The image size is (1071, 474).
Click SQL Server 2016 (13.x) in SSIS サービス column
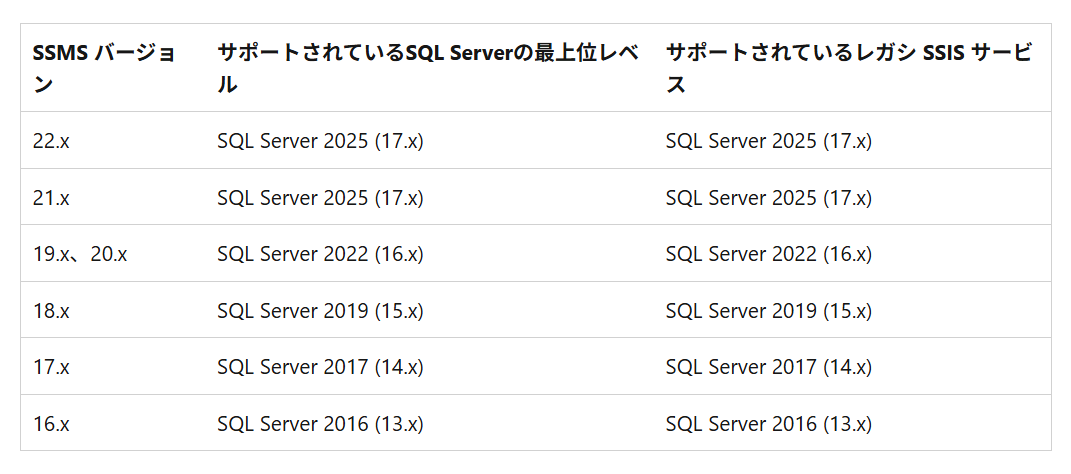pos(768,423)
